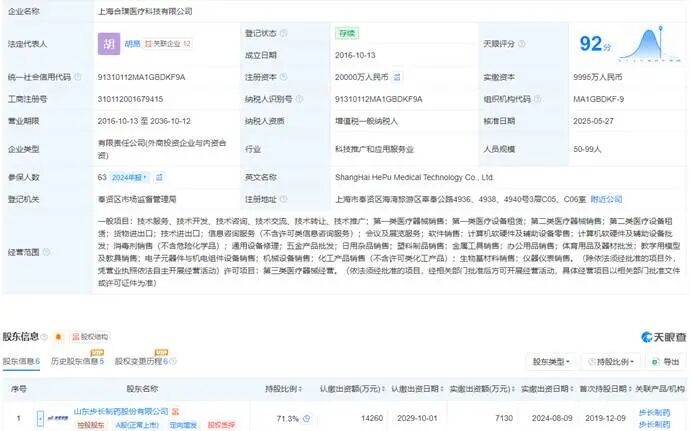Viewport: 691px width, 431px height.
Task: Click the 控股股东 tag
Action: tap(91, 425)
